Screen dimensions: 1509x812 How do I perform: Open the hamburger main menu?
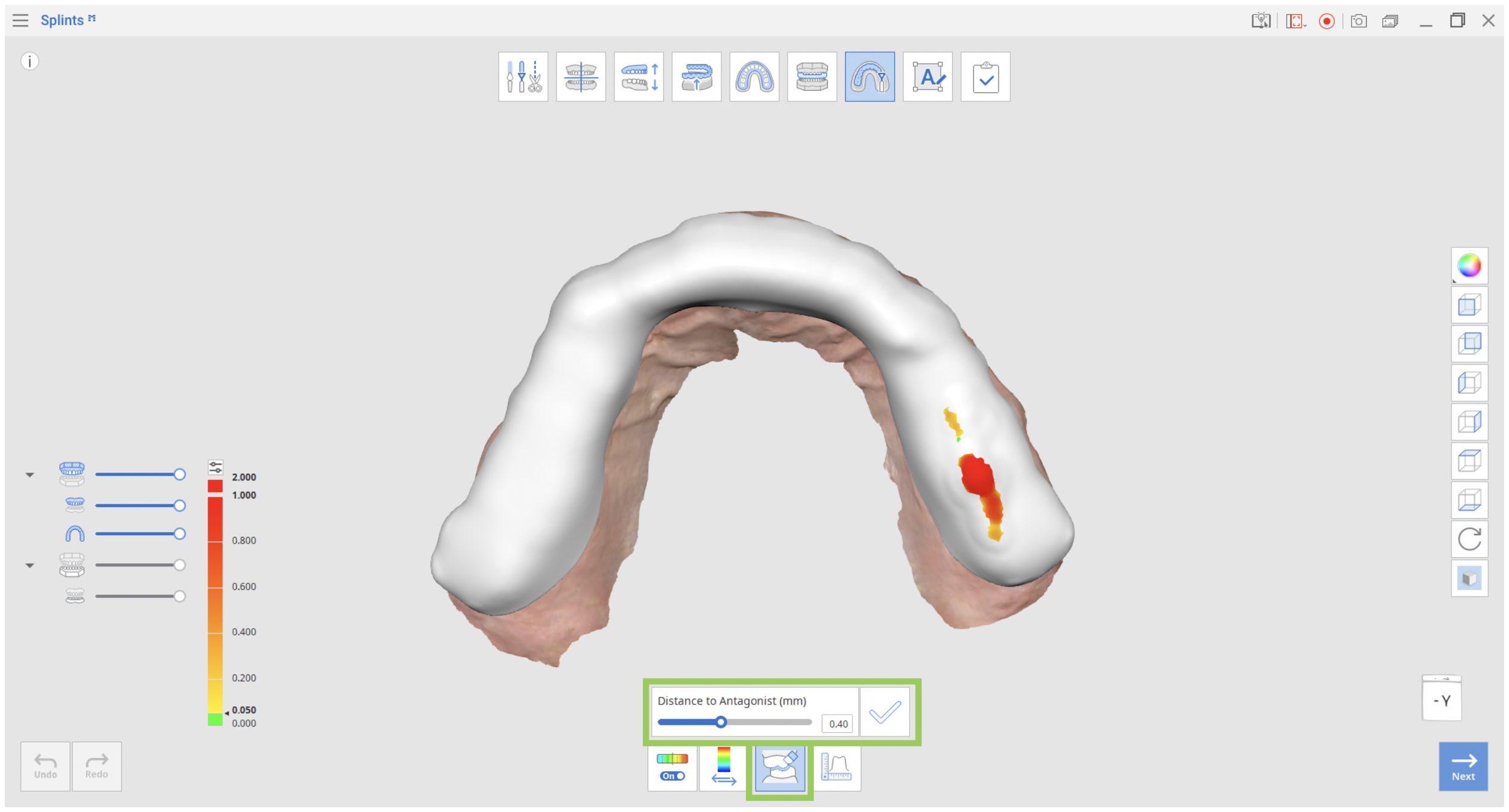tap(20, 20)
